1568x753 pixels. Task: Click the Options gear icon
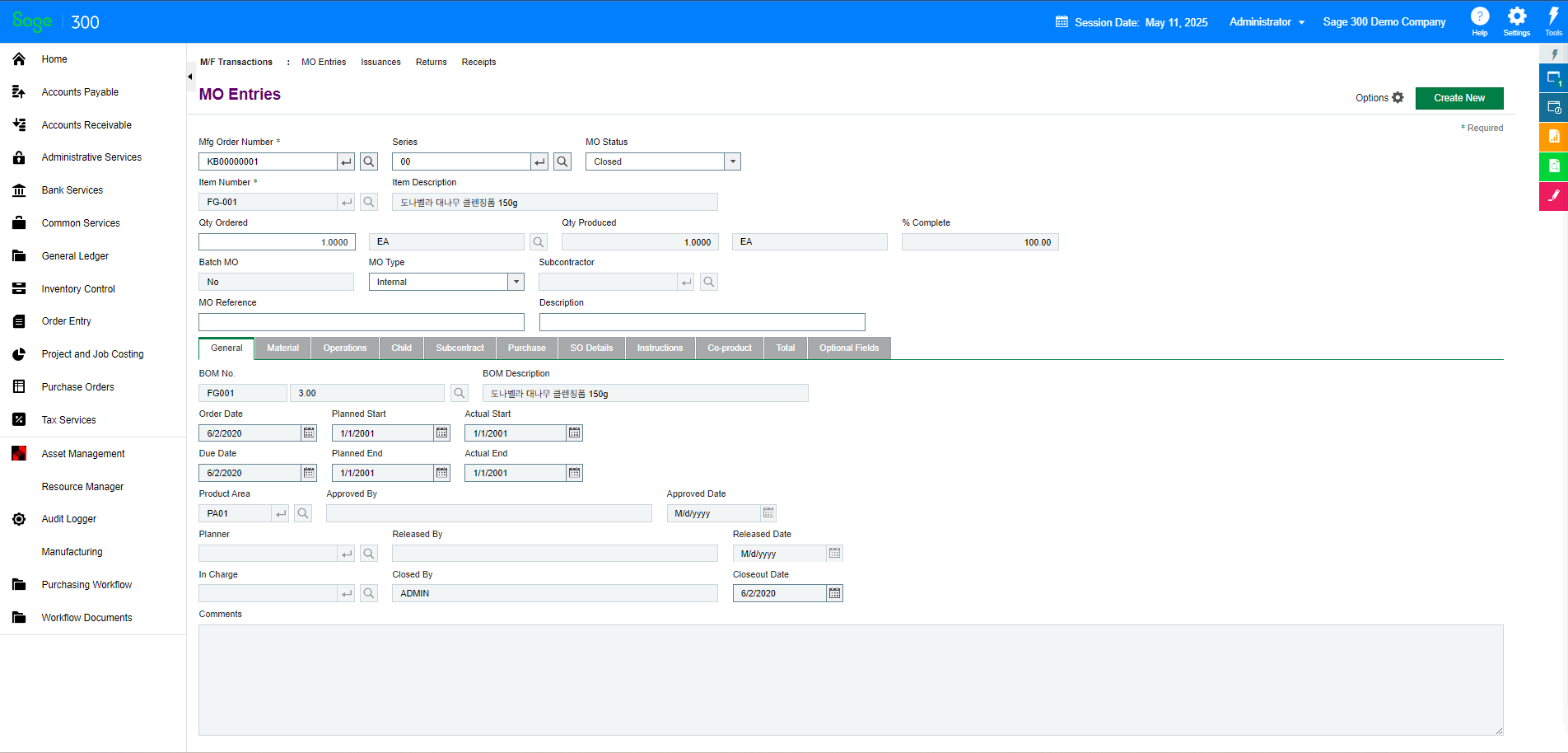point(1398,97)
